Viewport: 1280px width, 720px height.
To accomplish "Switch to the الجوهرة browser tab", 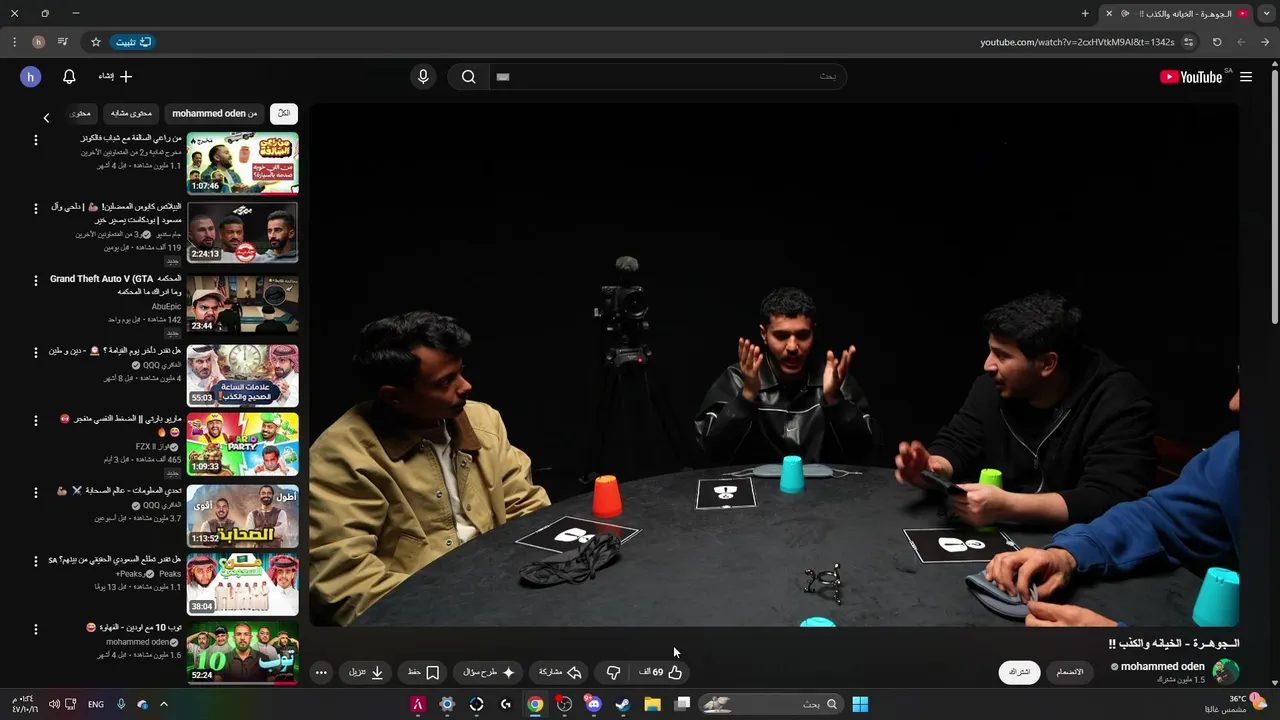I will 1178,14.
